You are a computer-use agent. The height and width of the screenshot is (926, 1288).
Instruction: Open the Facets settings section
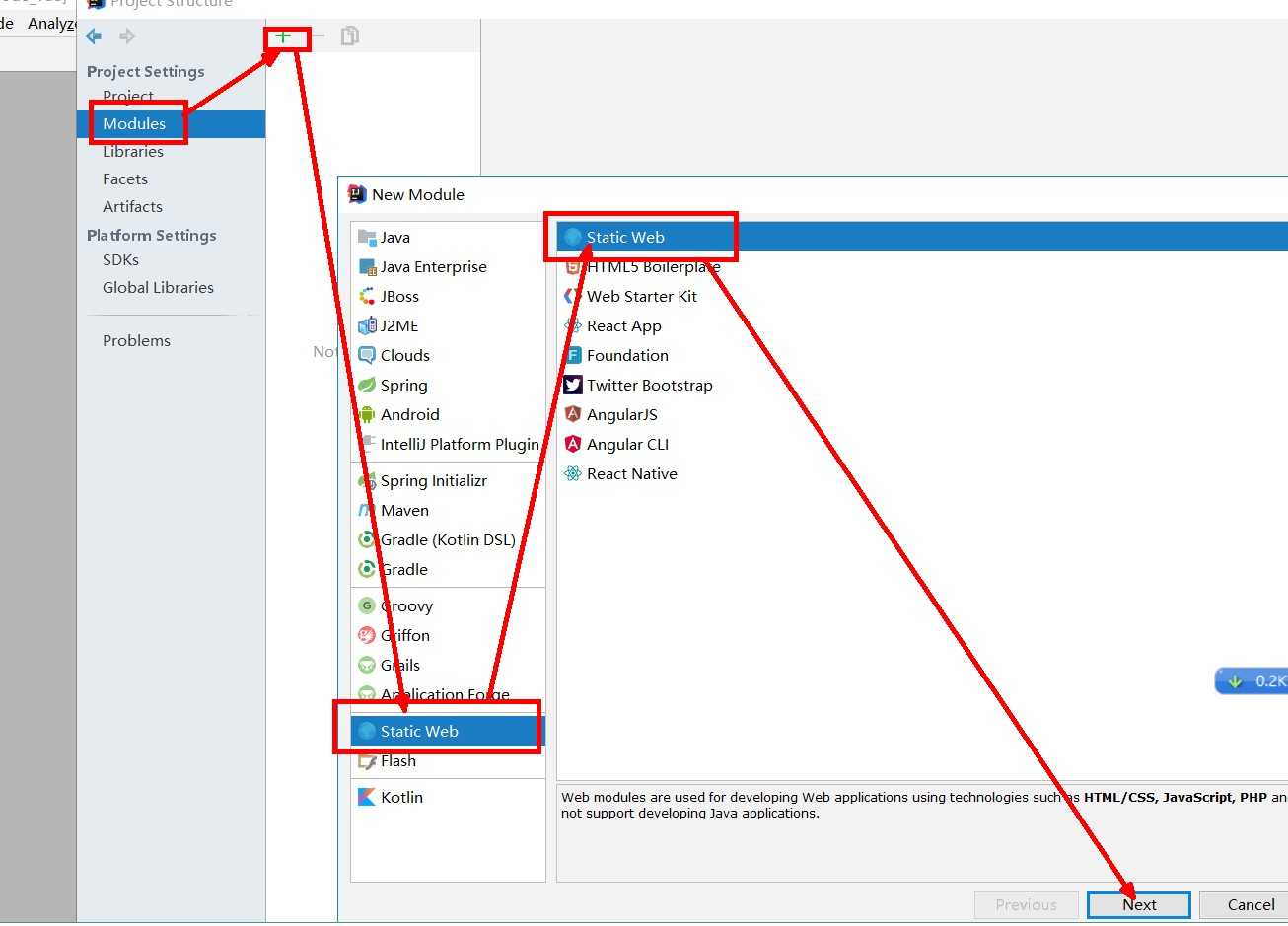(125, 178)
